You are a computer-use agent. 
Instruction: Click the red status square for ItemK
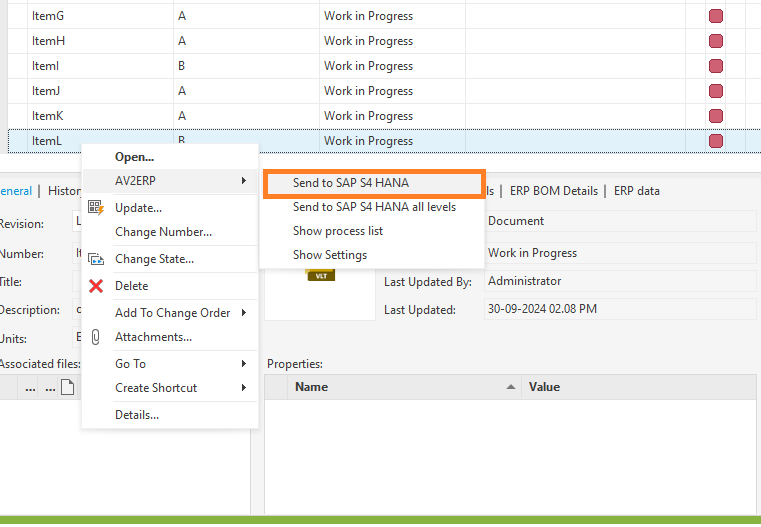click(x=716, y=116)
